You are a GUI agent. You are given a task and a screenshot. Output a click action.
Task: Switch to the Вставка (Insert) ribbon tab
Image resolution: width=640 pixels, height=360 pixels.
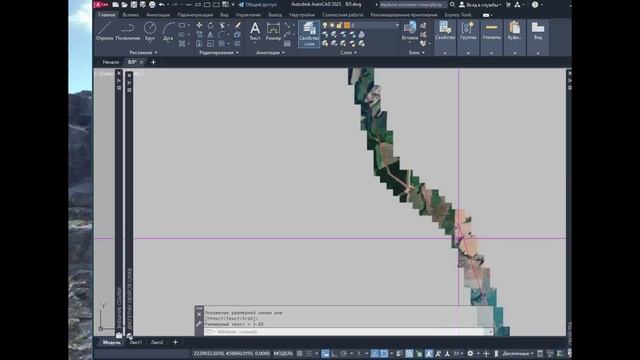pos(131,15)
